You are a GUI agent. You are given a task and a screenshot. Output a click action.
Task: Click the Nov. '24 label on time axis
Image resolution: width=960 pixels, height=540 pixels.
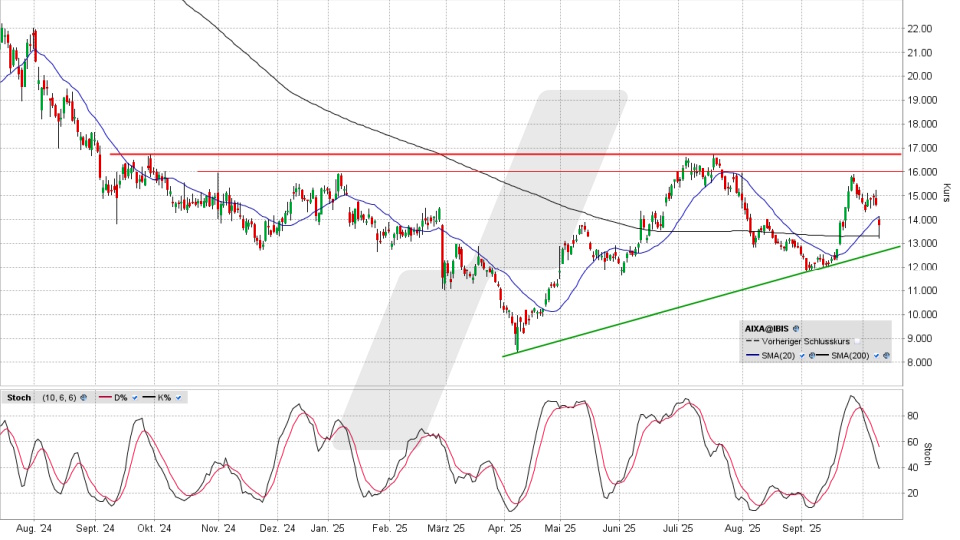tap(217, 528)
